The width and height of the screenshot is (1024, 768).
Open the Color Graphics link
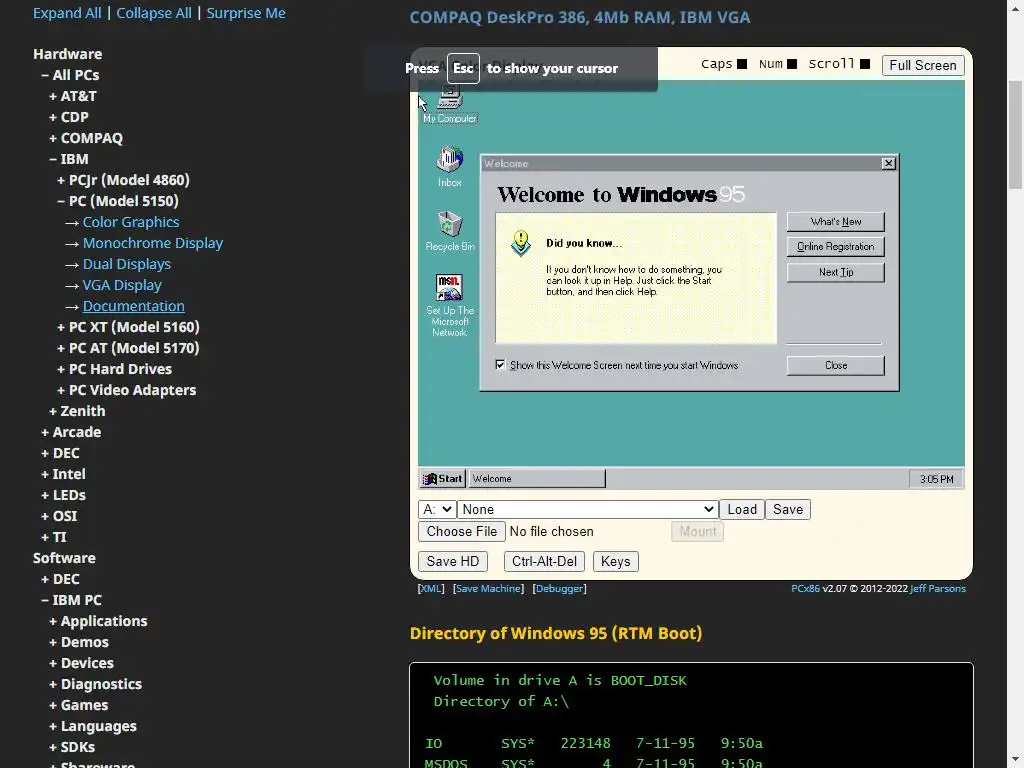click(131, 222)
